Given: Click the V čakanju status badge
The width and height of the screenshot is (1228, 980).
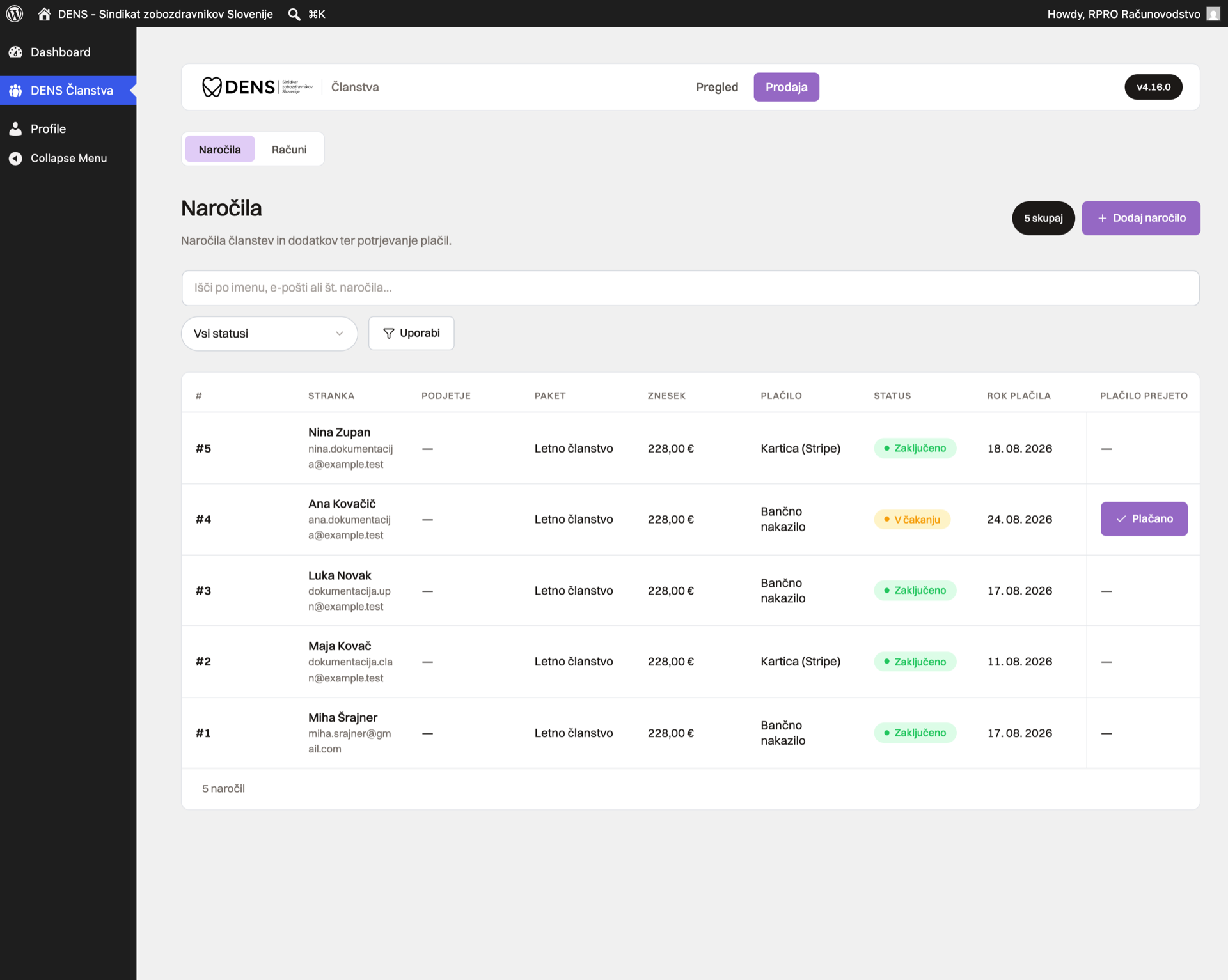Looking at the screenshot, I should 912,519.
